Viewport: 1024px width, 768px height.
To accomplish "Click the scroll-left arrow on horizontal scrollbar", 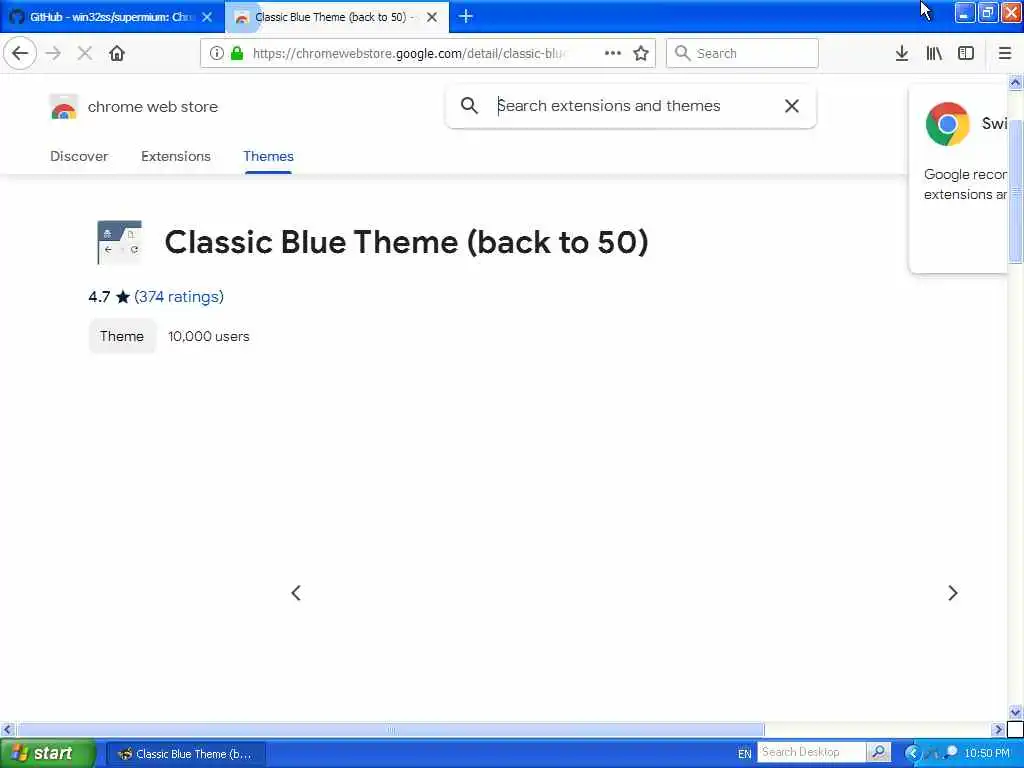I will (x=7, y=729).
